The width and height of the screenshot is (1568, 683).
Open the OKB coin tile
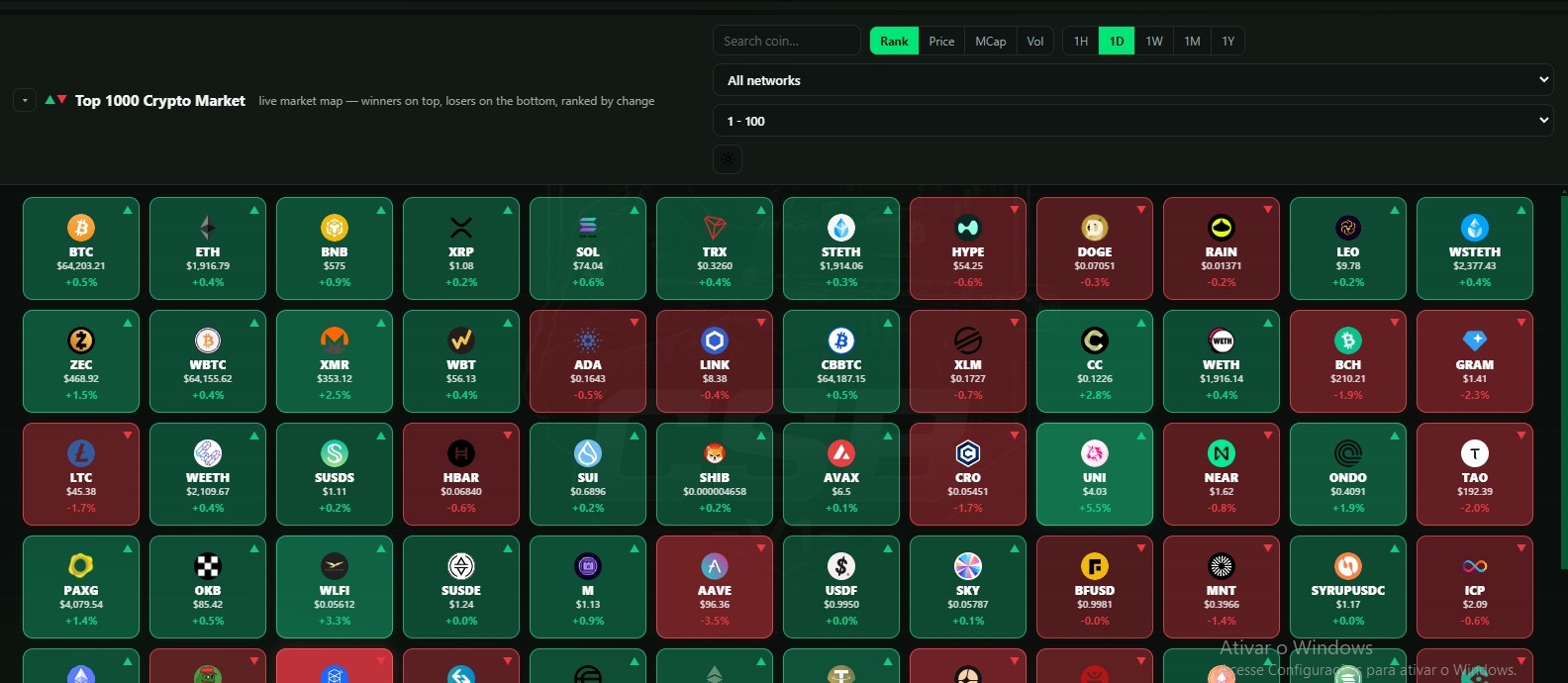pyautogui.click(x=208, y=587)
